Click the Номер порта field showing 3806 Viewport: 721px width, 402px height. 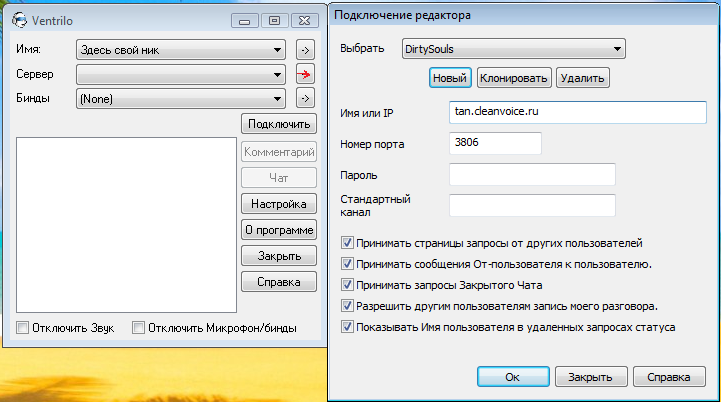pos(495,143)
